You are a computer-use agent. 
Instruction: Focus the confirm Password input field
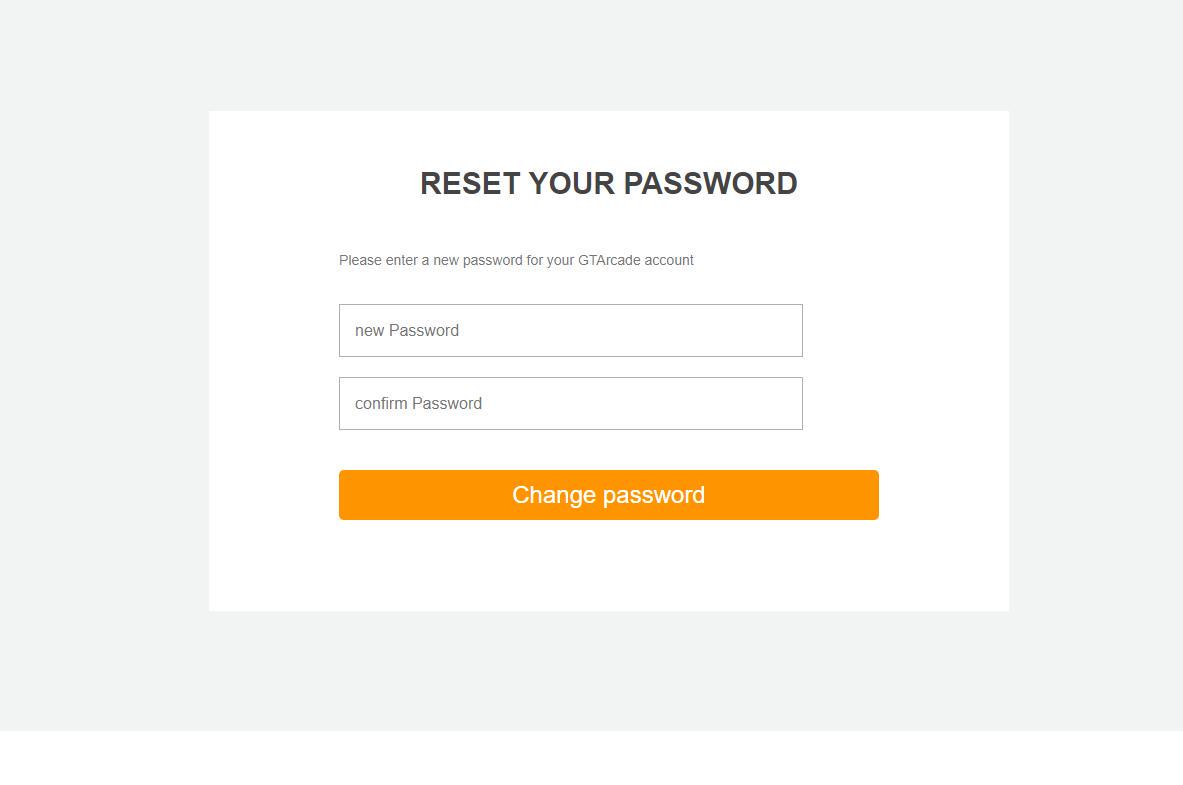pos(570,403)
